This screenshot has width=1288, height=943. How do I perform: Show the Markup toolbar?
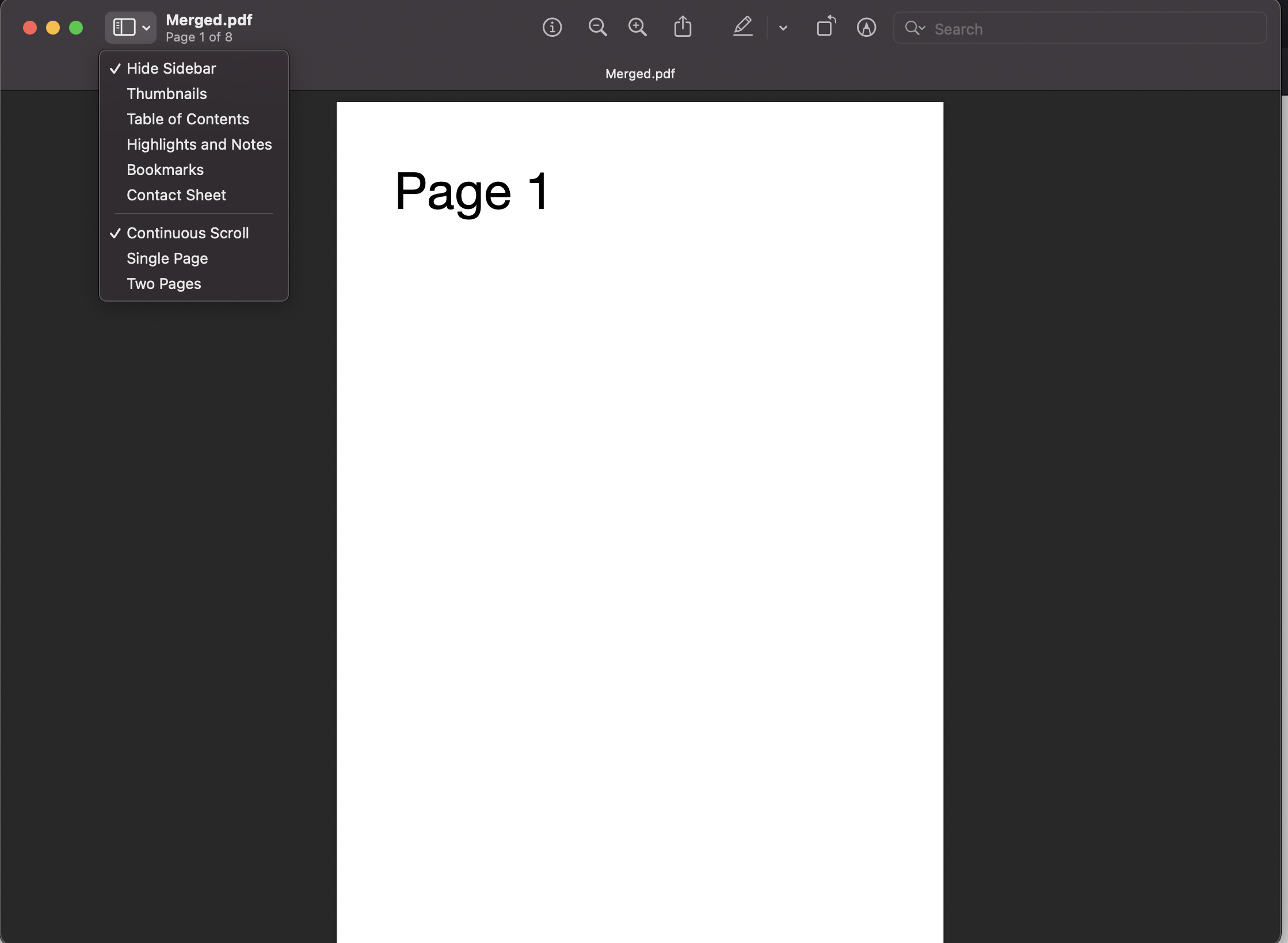pos(866,27)
